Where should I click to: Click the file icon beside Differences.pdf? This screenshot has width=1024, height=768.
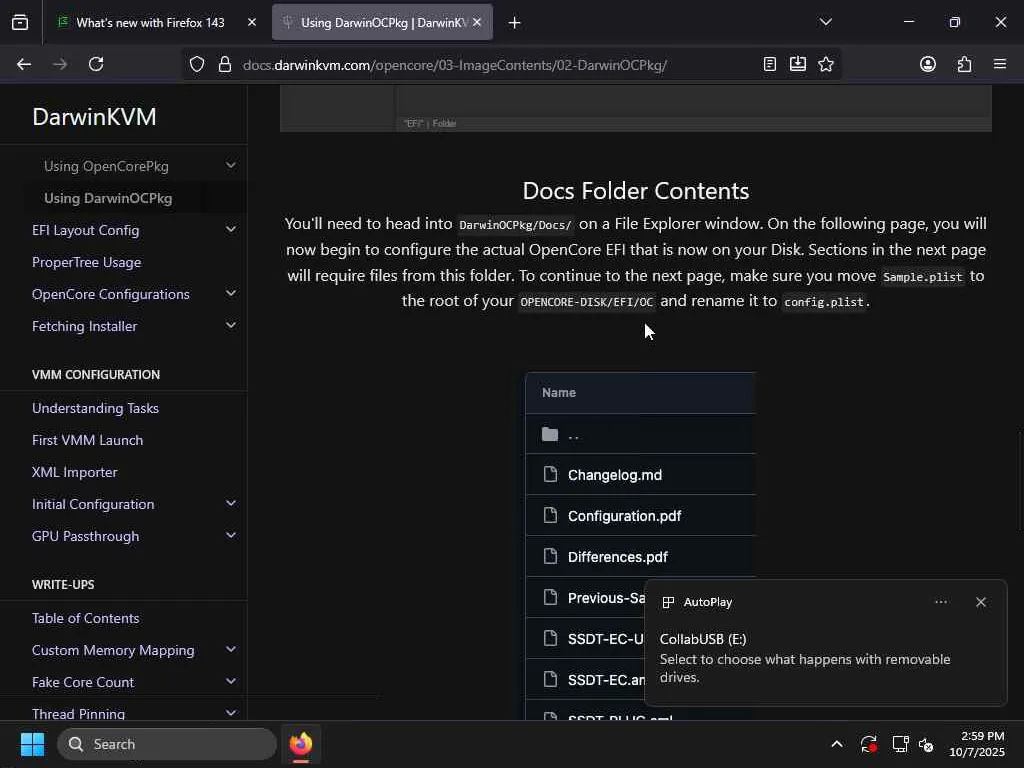(x=551, y=556)
